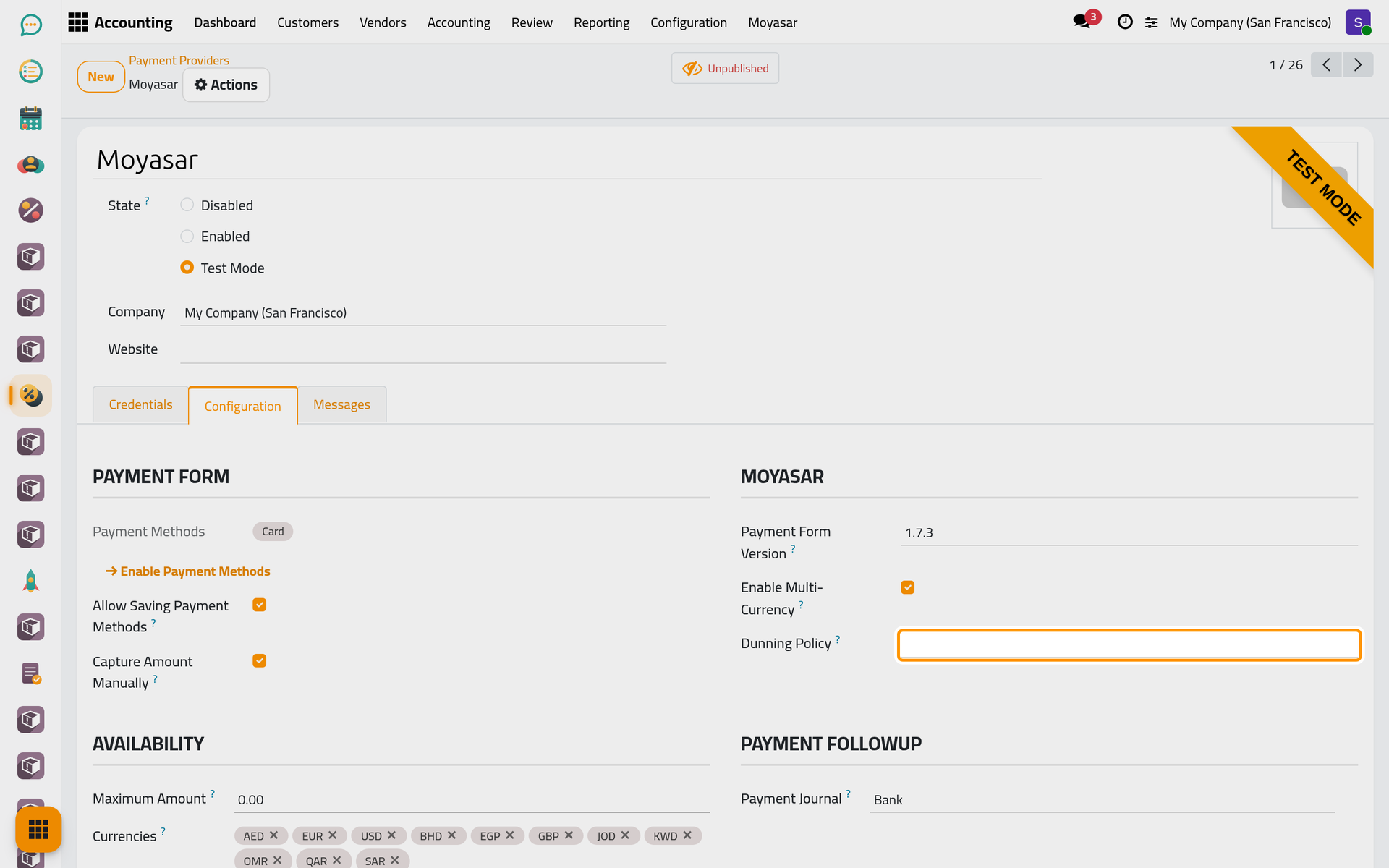The height and width of the screenshot is (868, 1389).
Task: Toggle Allow Saving Payment Methods checkbox
Action: [x=260, y=605]
